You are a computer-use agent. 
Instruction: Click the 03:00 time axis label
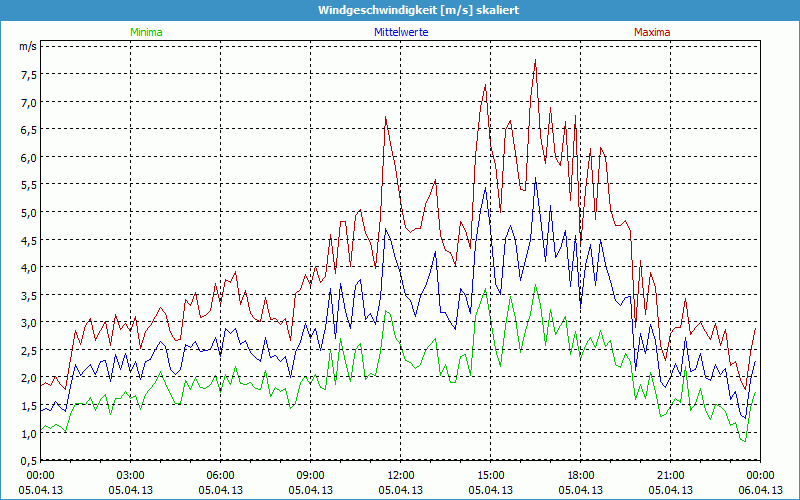click(x=131, y=476)
